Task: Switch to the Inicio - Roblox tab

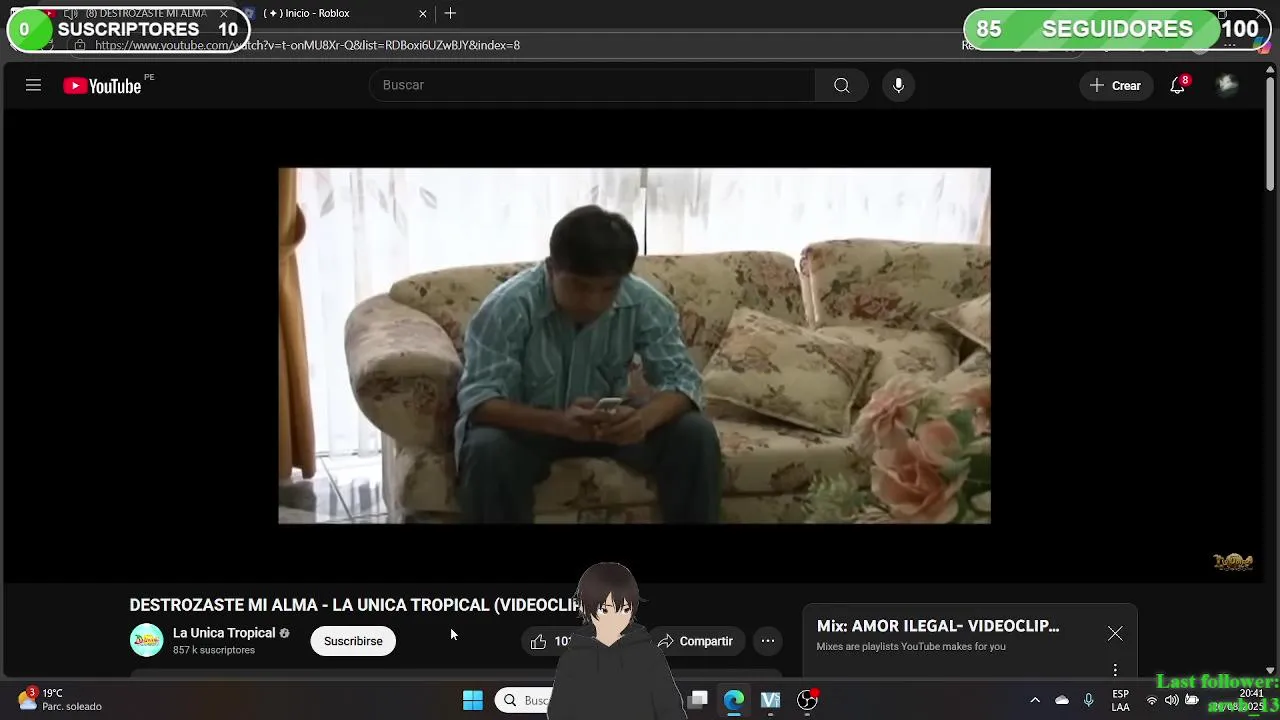Action: tap(335, 14)
